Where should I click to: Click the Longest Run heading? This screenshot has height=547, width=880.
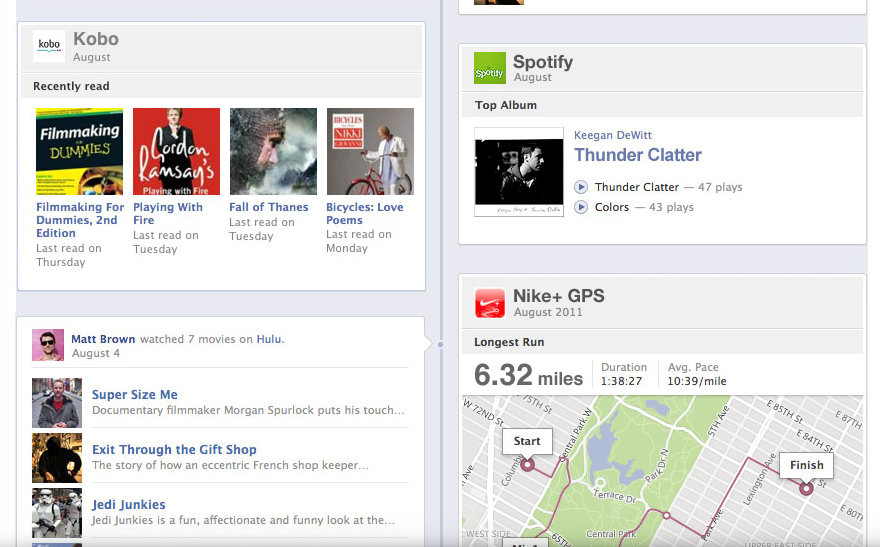(x=509, y=342)
